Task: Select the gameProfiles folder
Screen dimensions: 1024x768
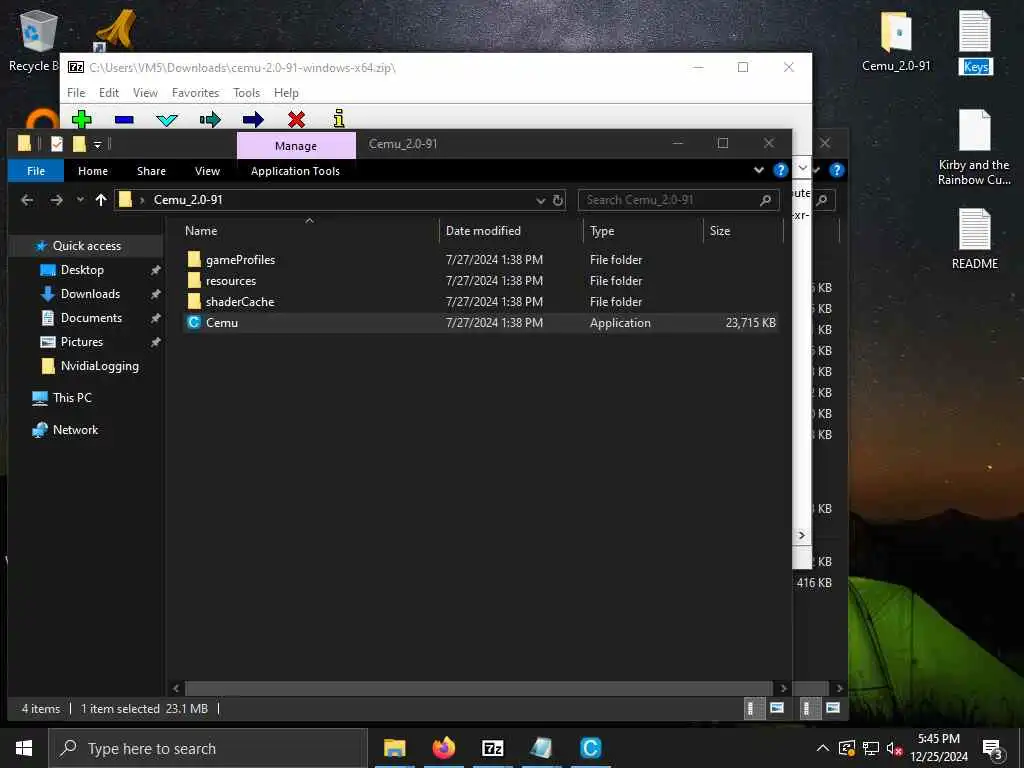Action: coord(240,259)
